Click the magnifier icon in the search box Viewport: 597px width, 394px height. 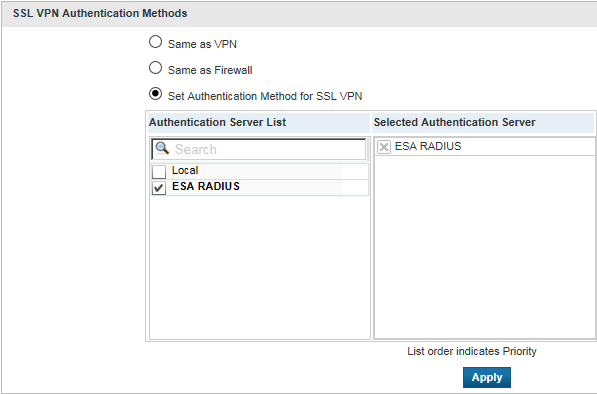coord(162,148)
